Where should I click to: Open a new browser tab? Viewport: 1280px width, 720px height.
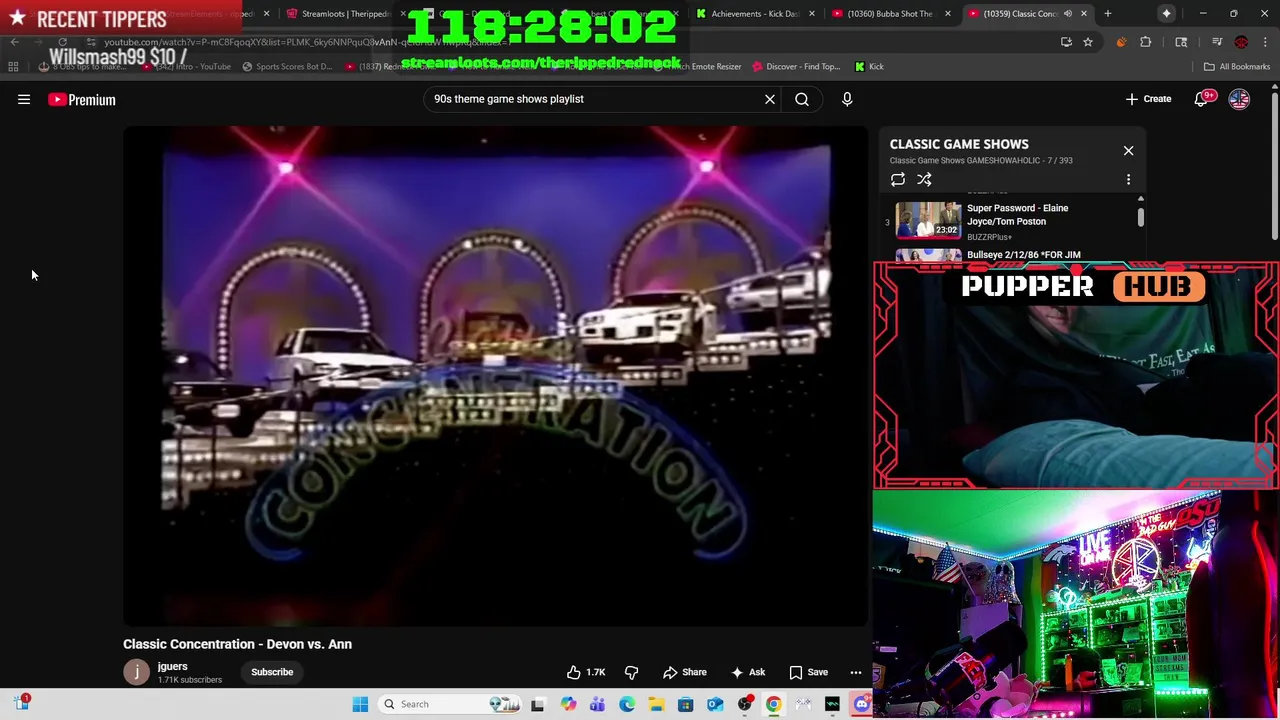tap(1107, 14)
